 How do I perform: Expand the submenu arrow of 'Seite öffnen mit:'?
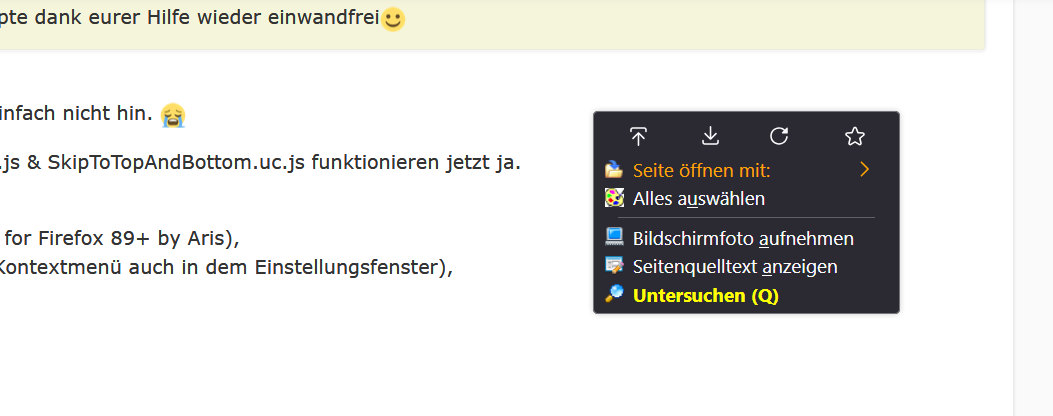point(865,170)
